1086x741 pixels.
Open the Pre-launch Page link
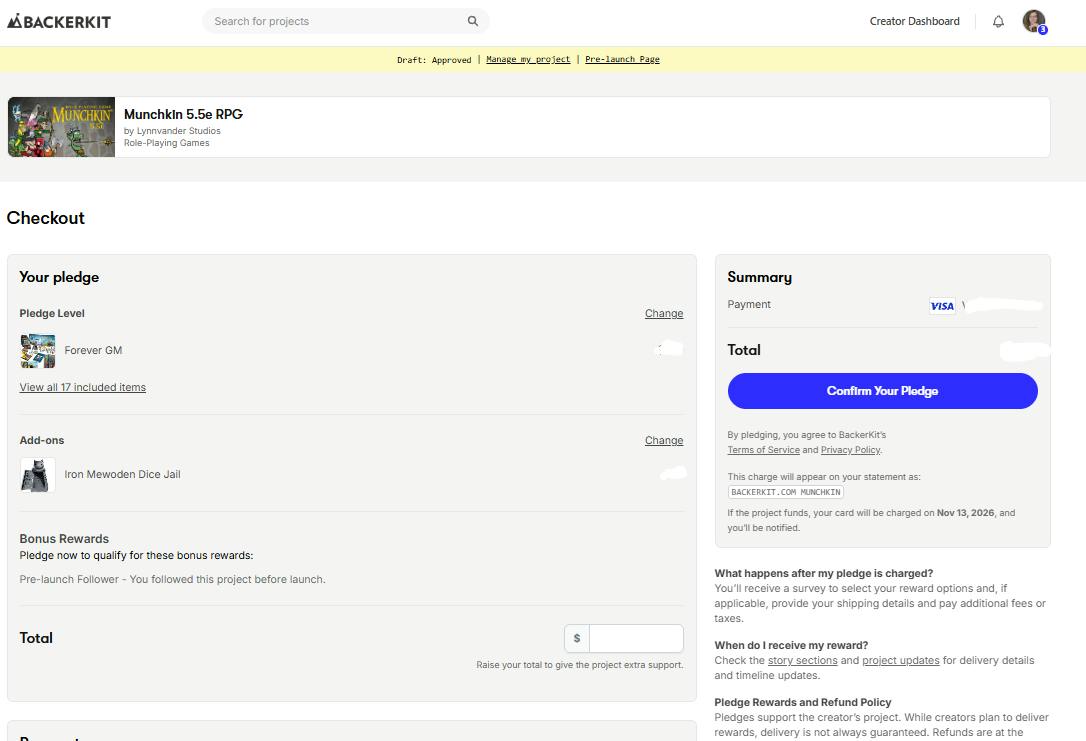tap(622, 60)
